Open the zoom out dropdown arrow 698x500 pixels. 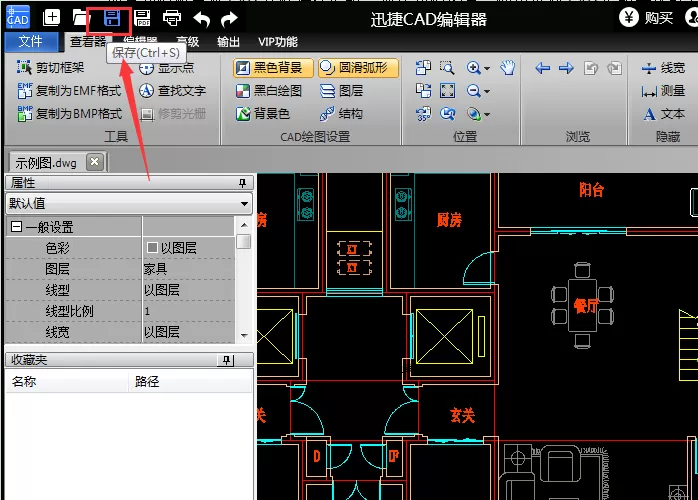pyautogui.click(x=487, y=91)
